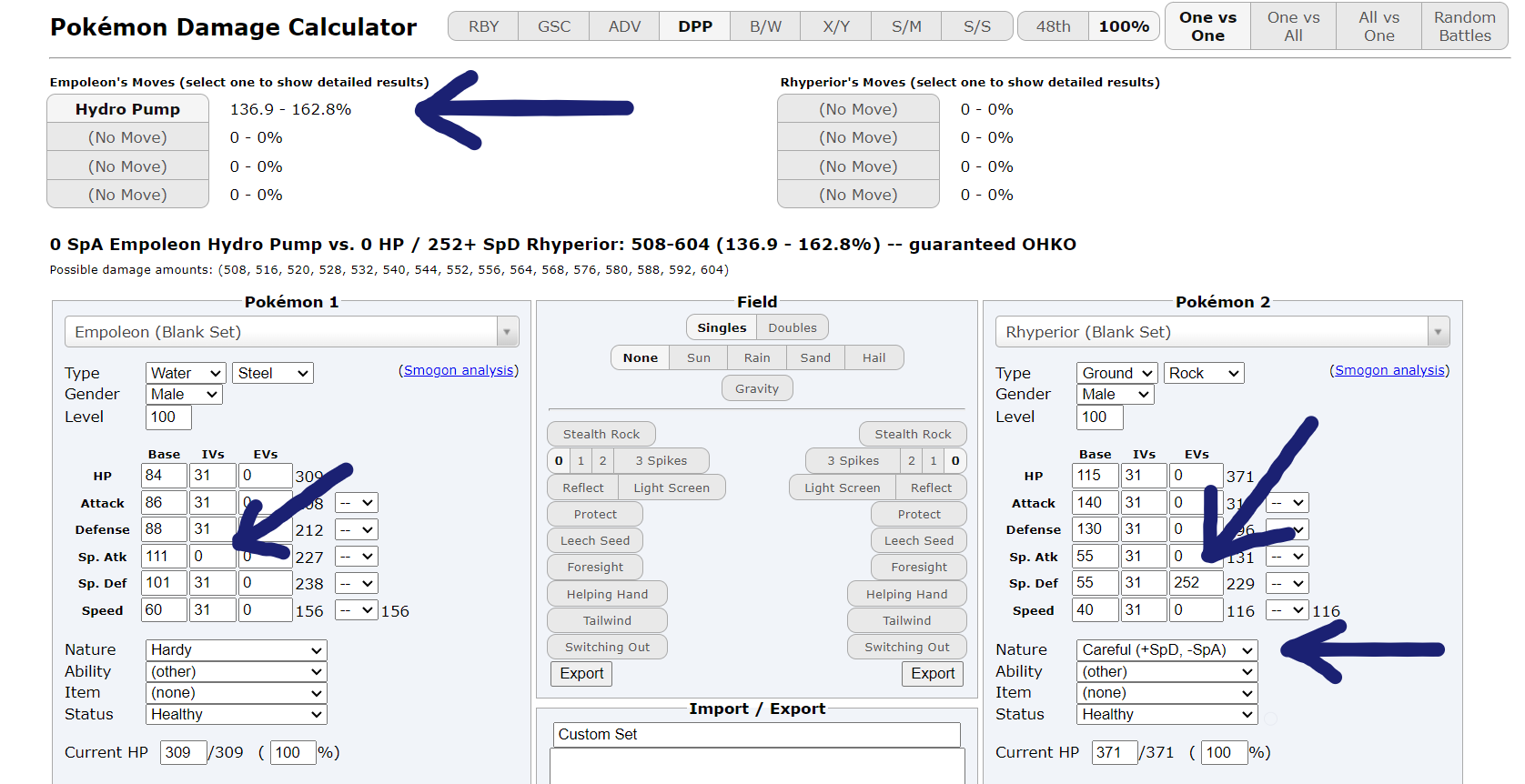Select Doubles battle format

coord(792,327)
